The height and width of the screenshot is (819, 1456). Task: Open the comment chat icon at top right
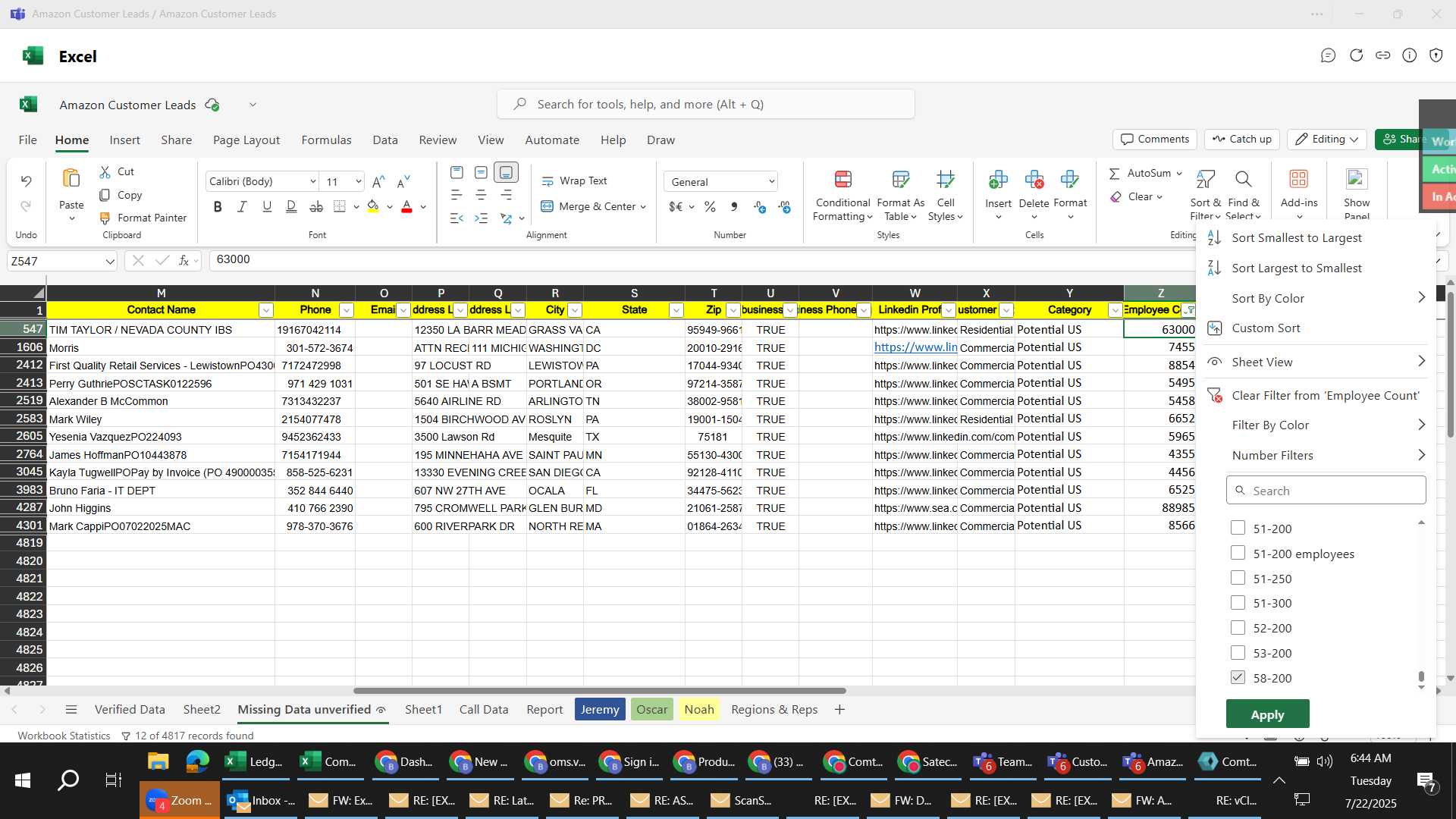tap(1328, 55)
